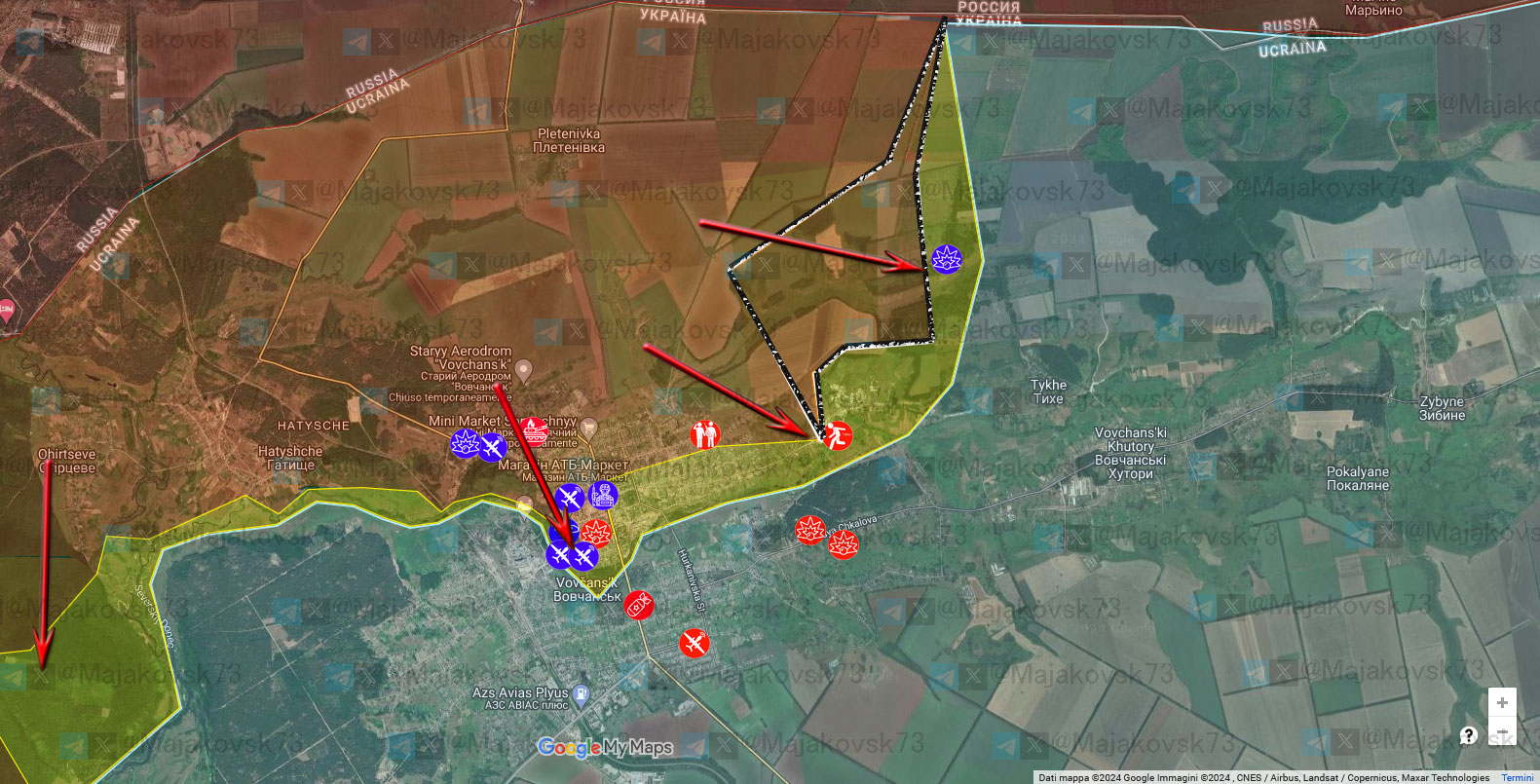Click the Google My Maps logo
The width and height of the screenshot is (1540, 784).
605,748
